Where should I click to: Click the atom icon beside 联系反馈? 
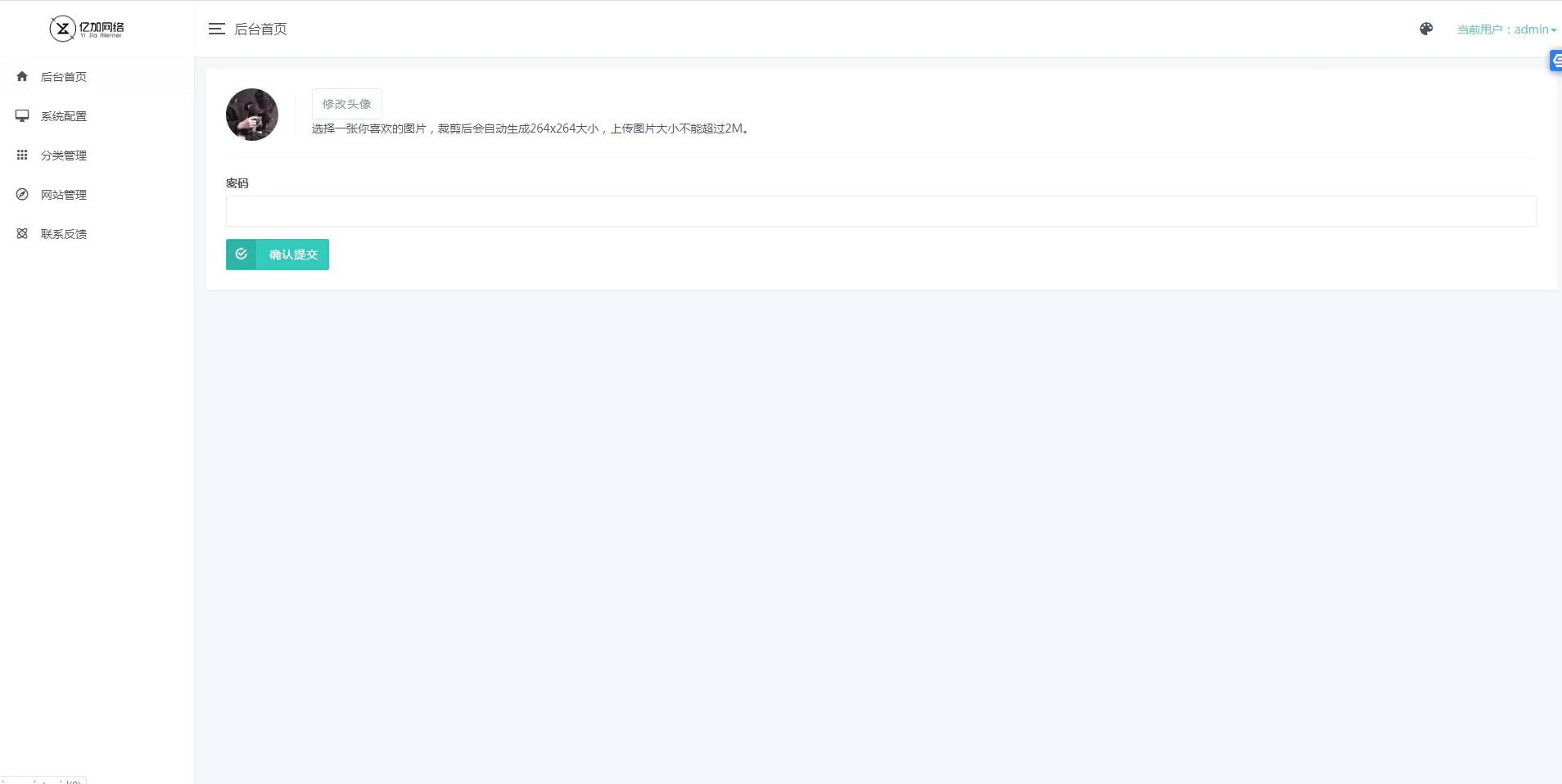pos(22,233)
